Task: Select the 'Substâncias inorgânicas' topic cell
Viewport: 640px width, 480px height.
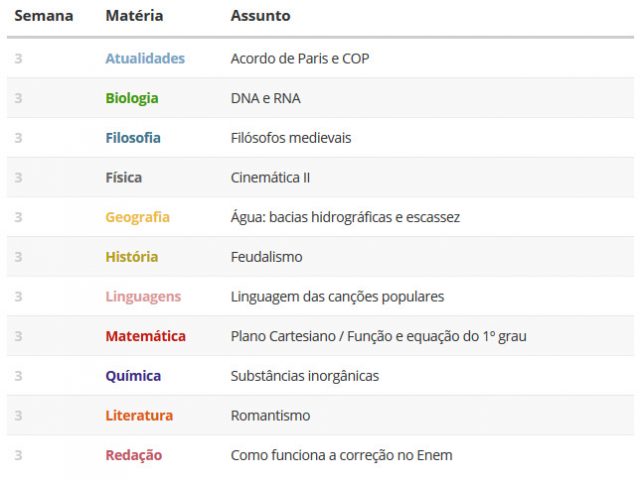Action: [x=305, y=376]
